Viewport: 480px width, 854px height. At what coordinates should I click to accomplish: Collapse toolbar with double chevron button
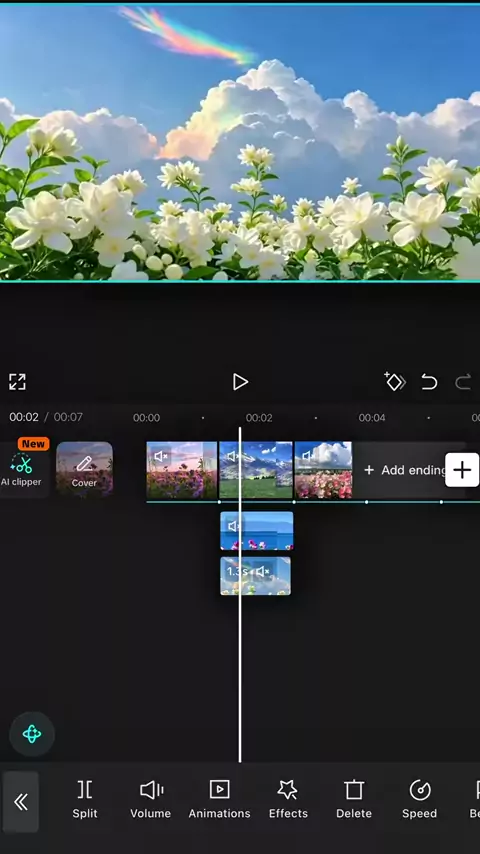pyautogui.click(x=21, y=802)
